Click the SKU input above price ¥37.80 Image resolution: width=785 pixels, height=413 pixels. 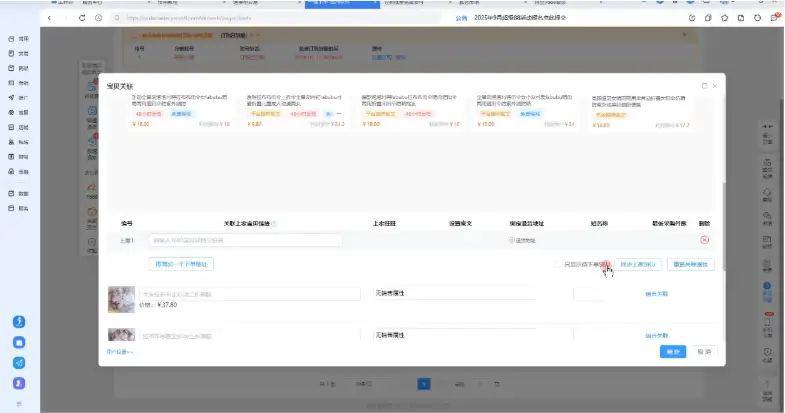(249, 294)
